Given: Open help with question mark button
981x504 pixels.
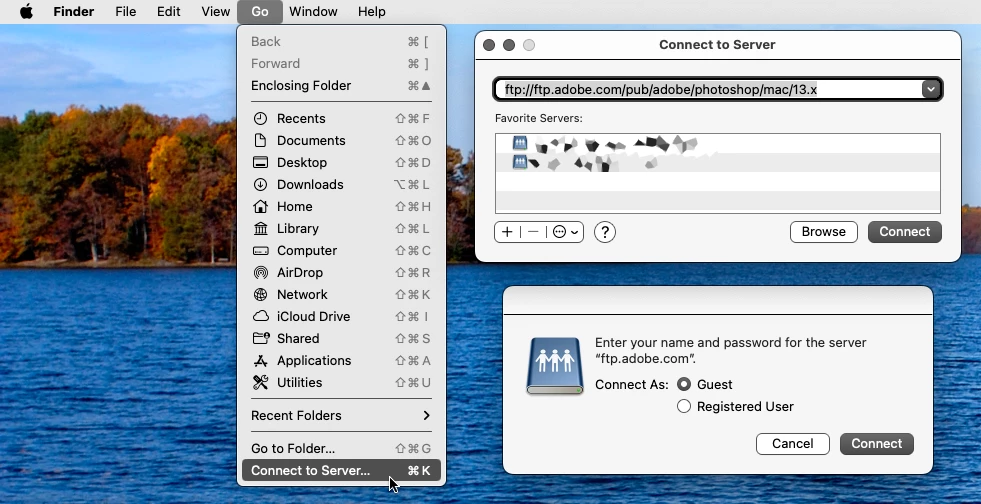Looking at the screenshot, I should [x=604, y=232].
